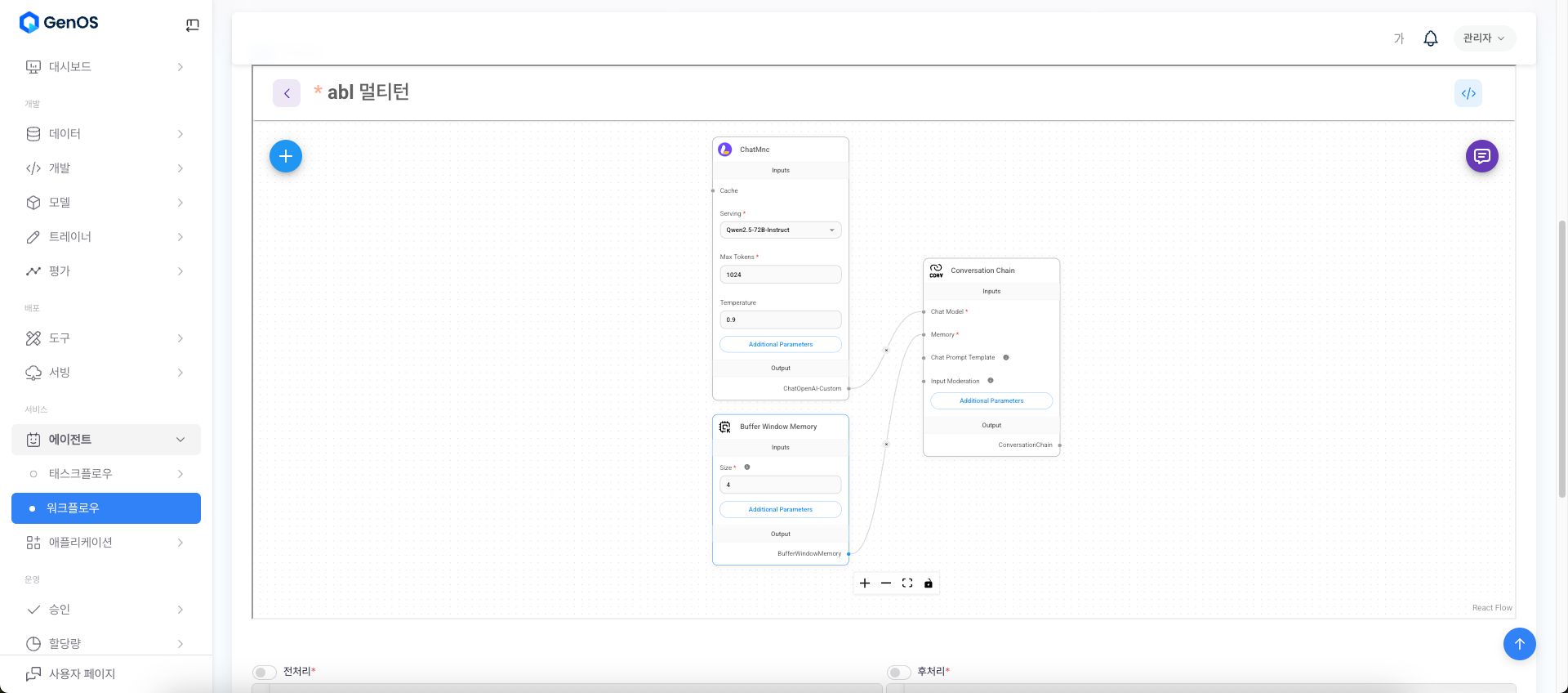The width and height of the screenshot is (1568, 693).
Task: Enable the 후처리 toggle switch
Action: pos(898,672)
